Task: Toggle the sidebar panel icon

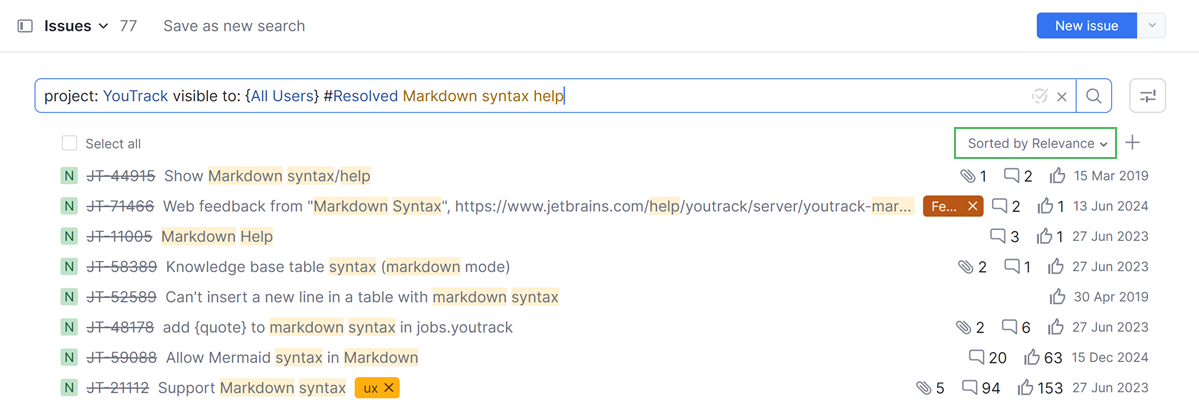Action: (x=25, y=26)
